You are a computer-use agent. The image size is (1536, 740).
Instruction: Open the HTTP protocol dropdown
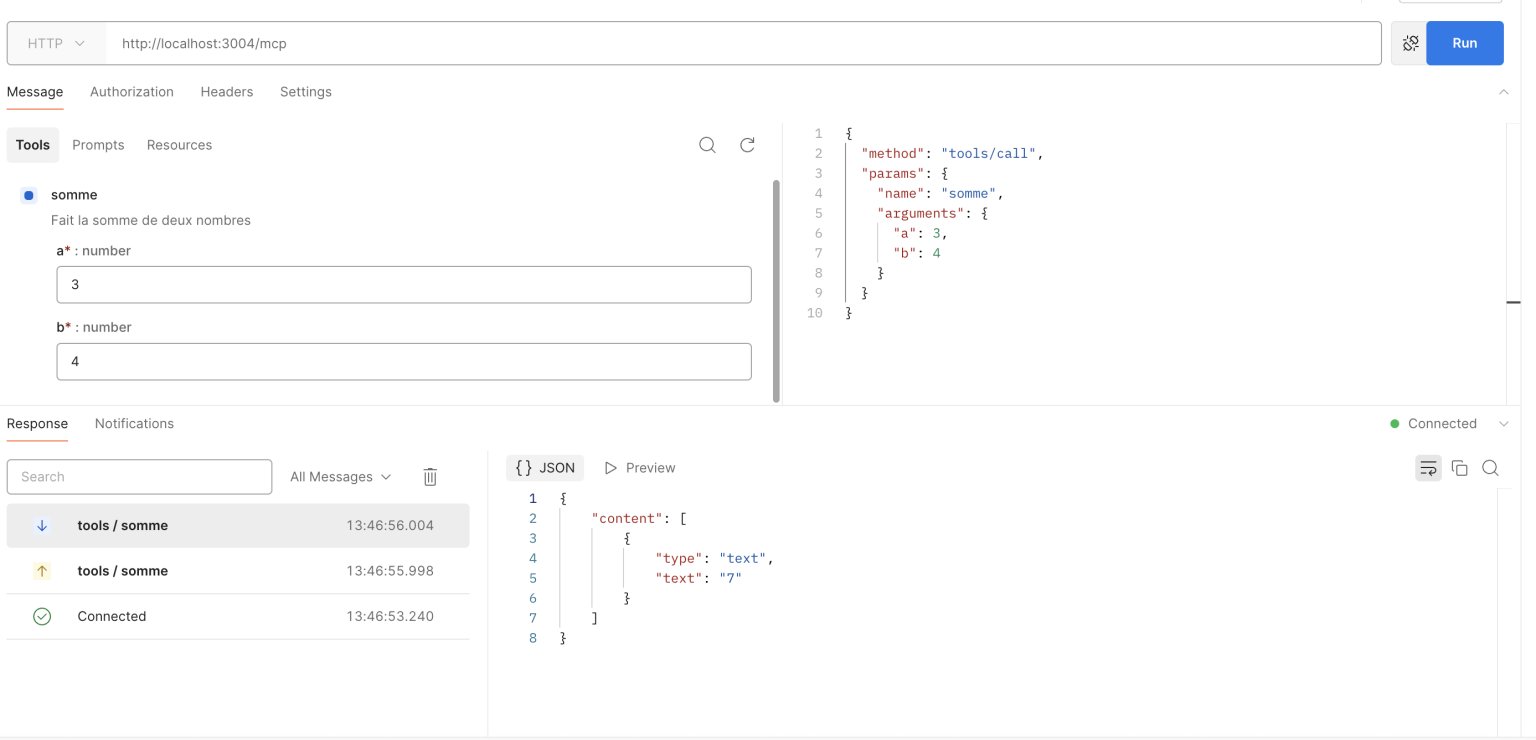[57, 43]
